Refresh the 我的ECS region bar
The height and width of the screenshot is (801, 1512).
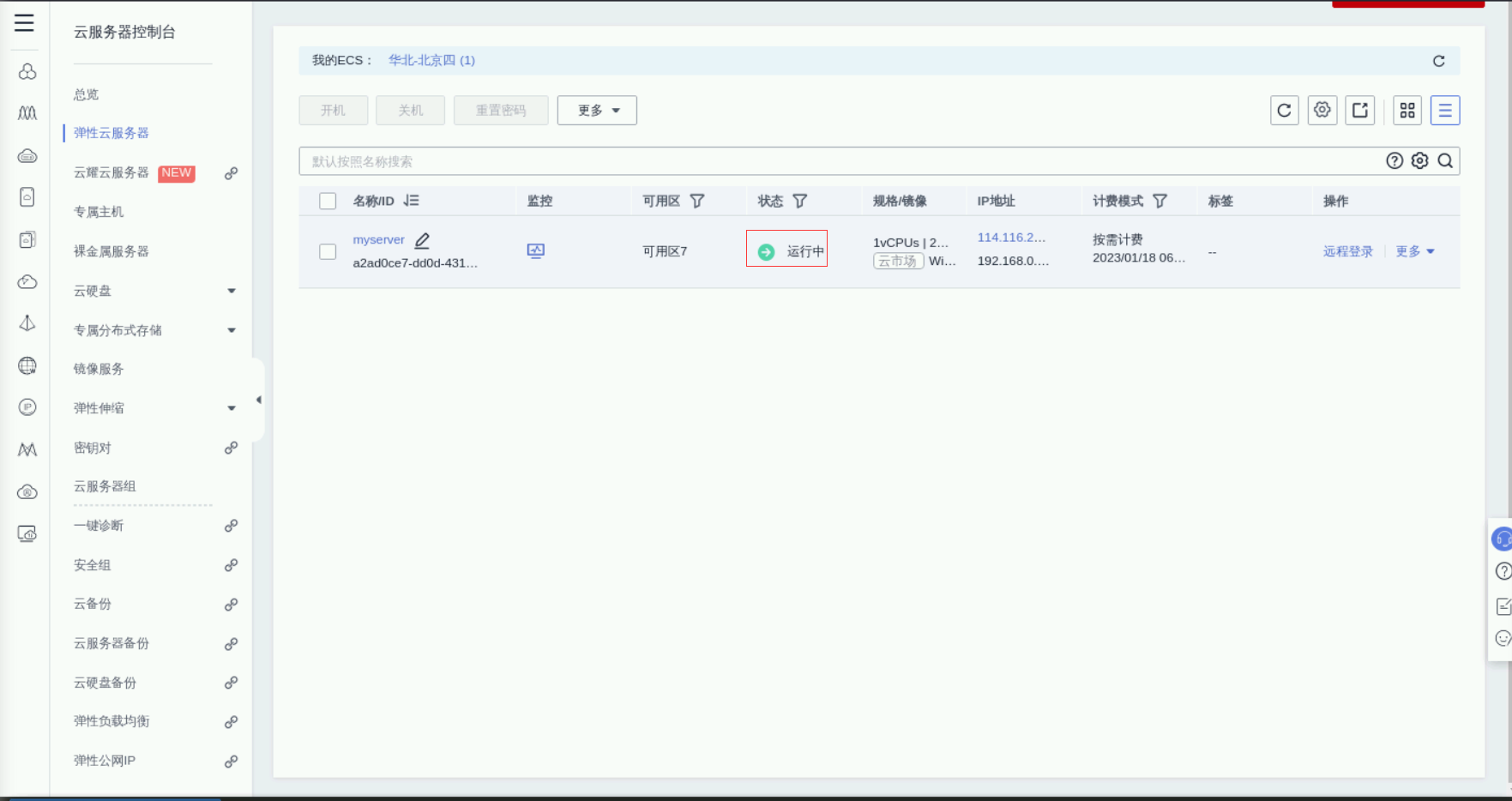pyautogui.click(x=1439, y=61)
